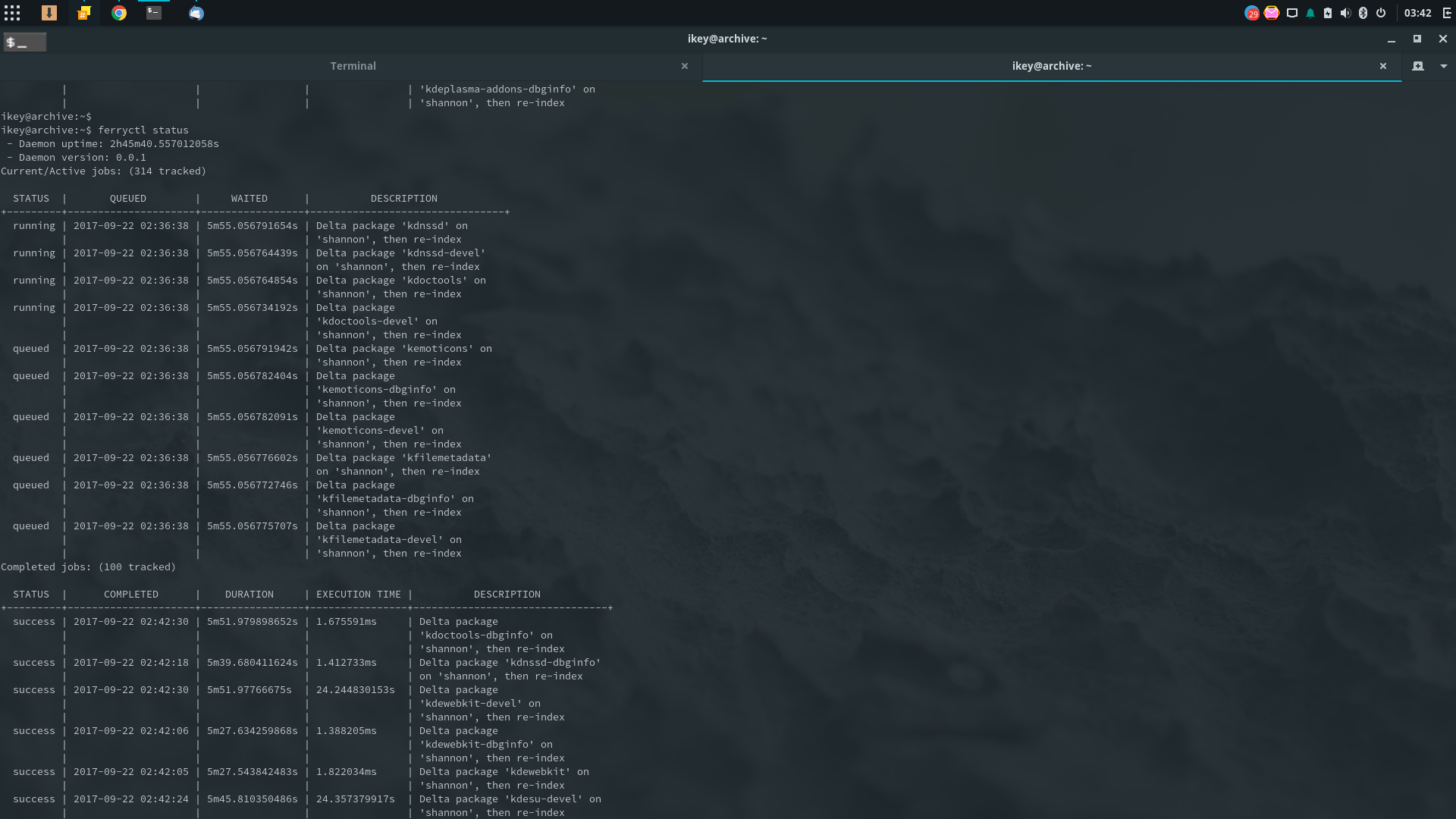Switch to the 'ikey@archive: ~' tab
Screen dimensions: 1456x819
pos(1051,66)
